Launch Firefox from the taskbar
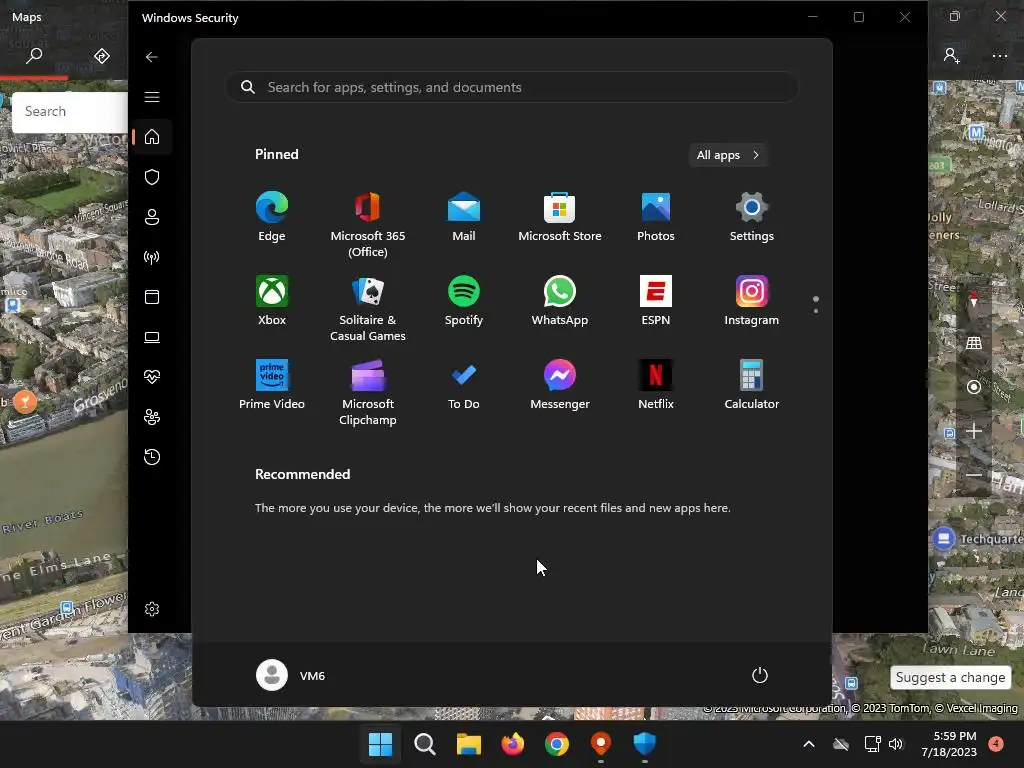Viewport: 1024px width, 768px height. (513, 744)
